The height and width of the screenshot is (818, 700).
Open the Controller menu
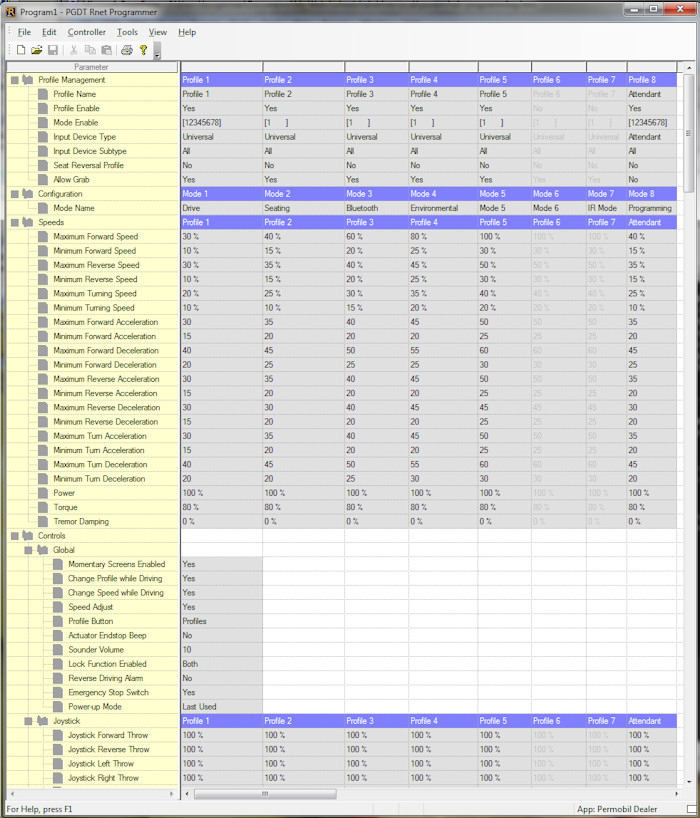86,32
